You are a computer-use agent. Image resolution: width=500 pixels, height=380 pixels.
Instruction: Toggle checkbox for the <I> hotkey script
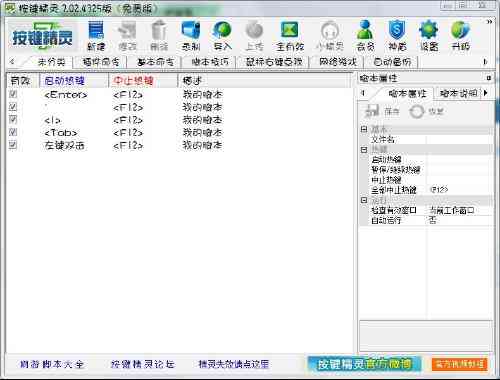point(13,119)
